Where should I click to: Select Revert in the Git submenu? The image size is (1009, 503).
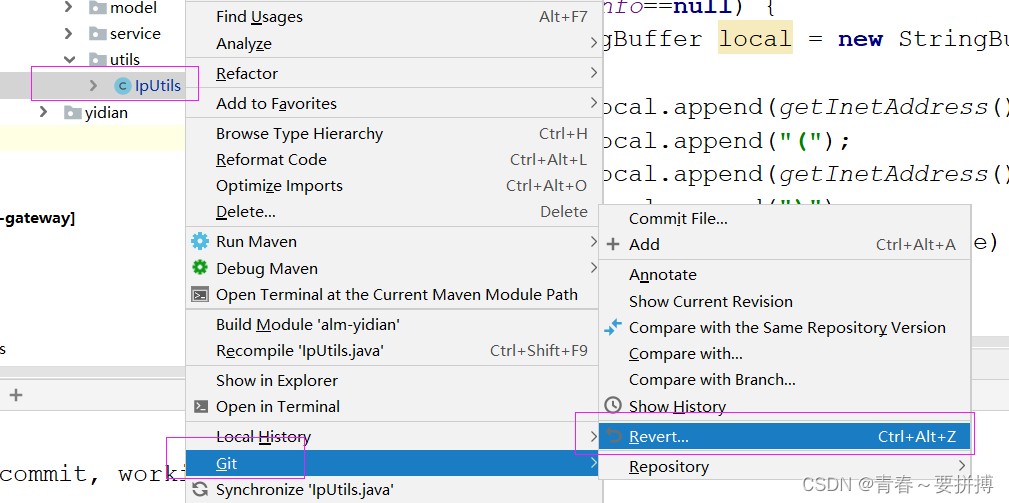[x=659, y=437]
